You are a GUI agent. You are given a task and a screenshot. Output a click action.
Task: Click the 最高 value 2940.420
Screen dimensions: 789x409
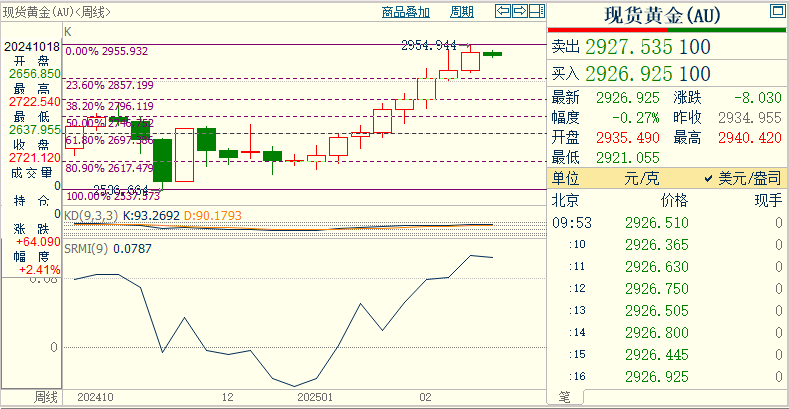pyautogui.click(x=750, y=138)
